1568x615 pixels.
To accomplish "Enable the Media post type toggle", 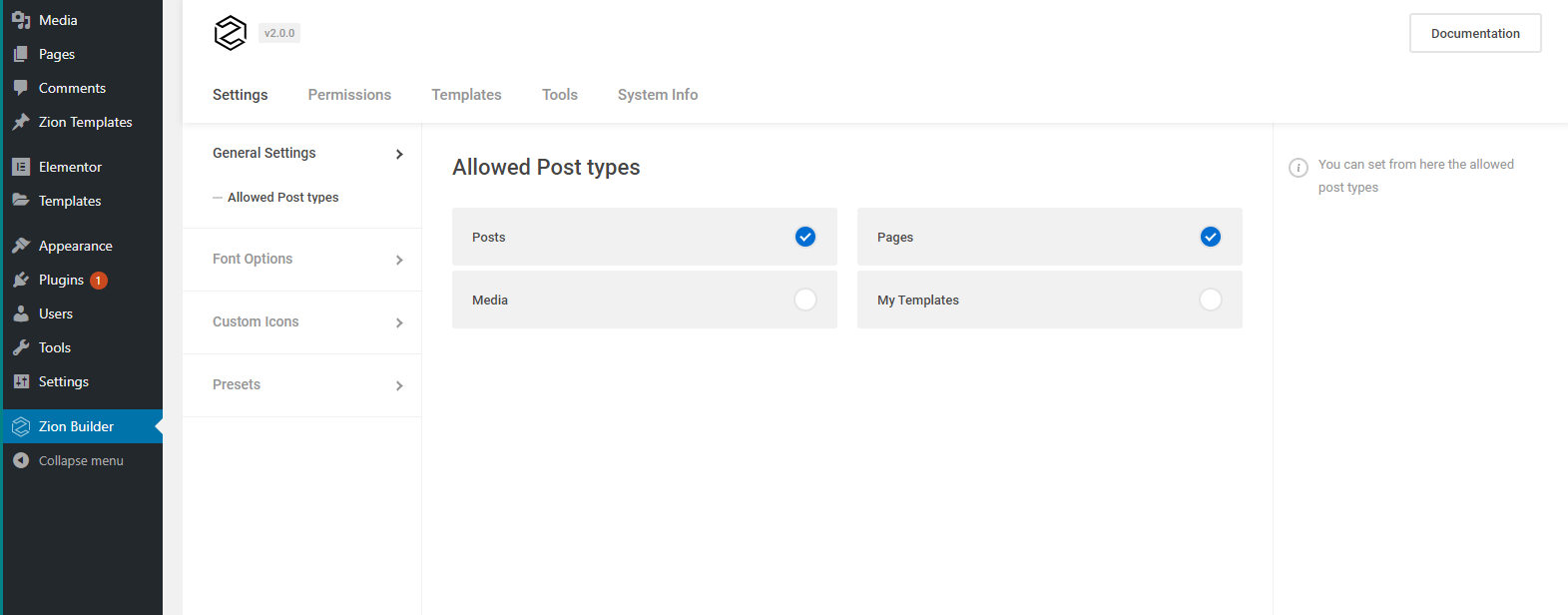I will pos(805,300).
